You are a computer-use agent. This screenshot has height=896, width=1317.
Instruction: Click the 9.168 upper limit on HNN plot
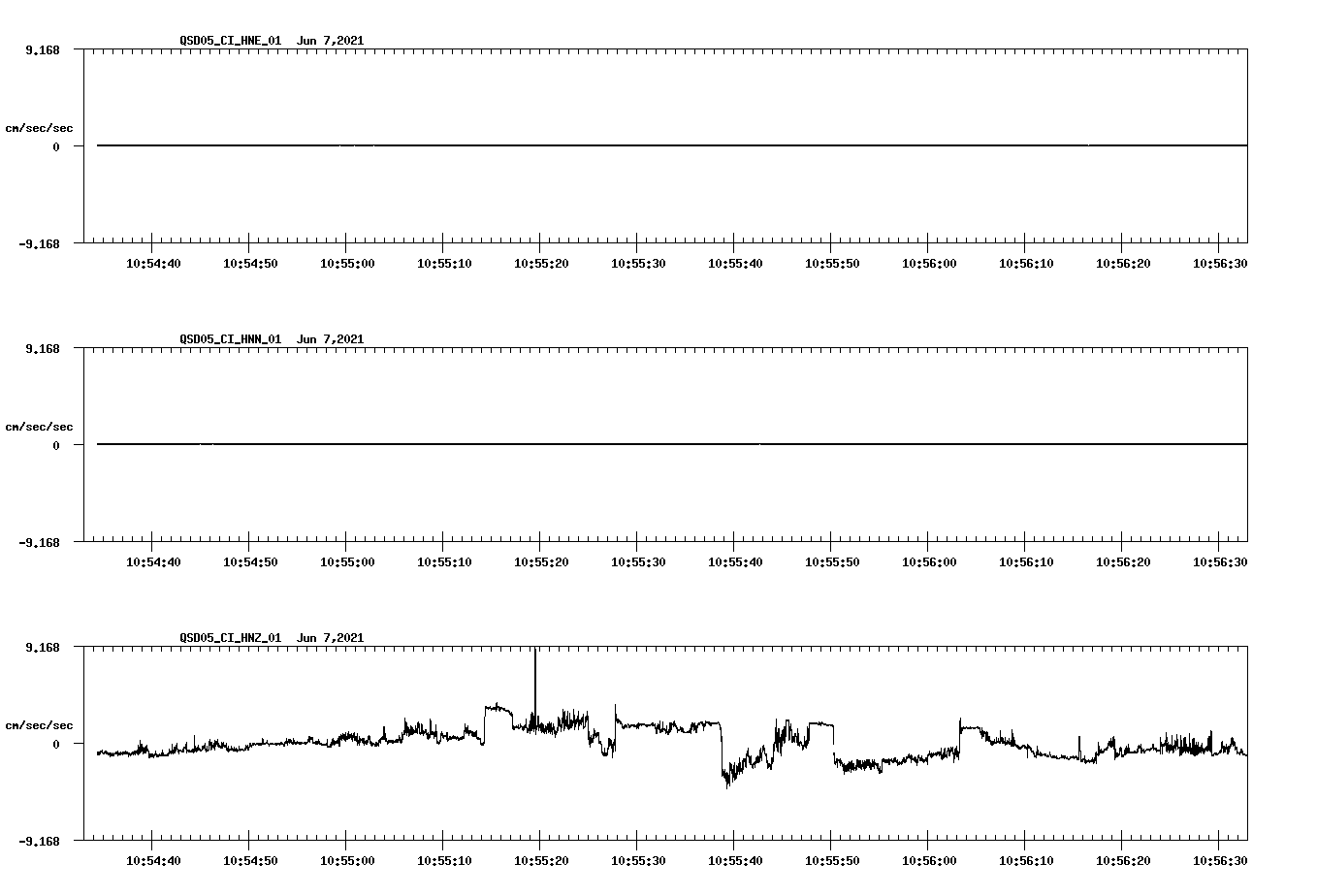point(43,348)
